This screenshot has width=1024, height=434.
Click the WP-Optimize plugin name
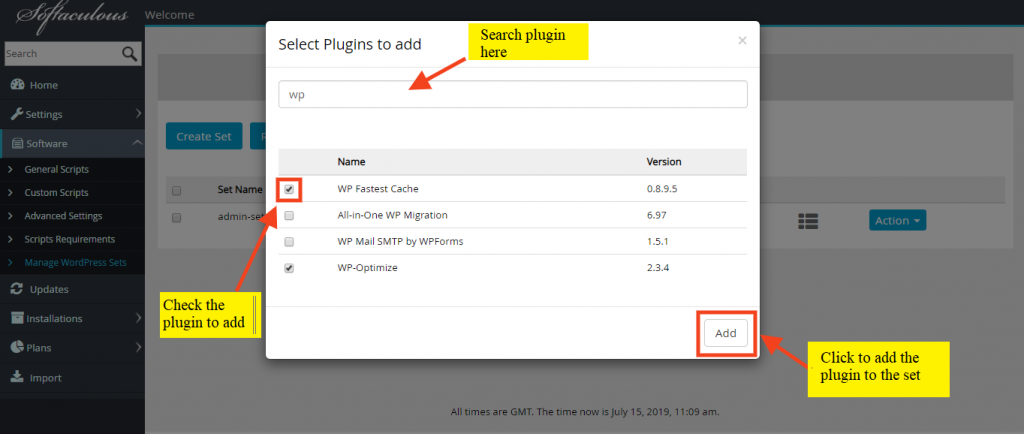(x=367, y=268)
